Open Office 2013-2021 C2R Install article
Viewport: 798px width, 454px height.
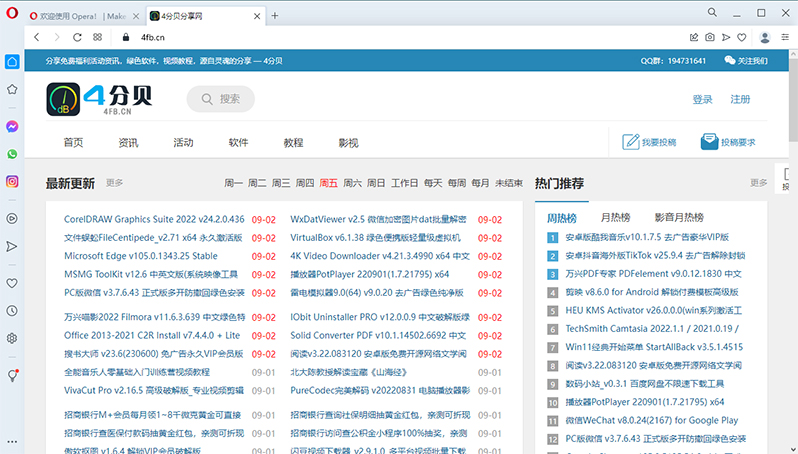click(152, 335)
